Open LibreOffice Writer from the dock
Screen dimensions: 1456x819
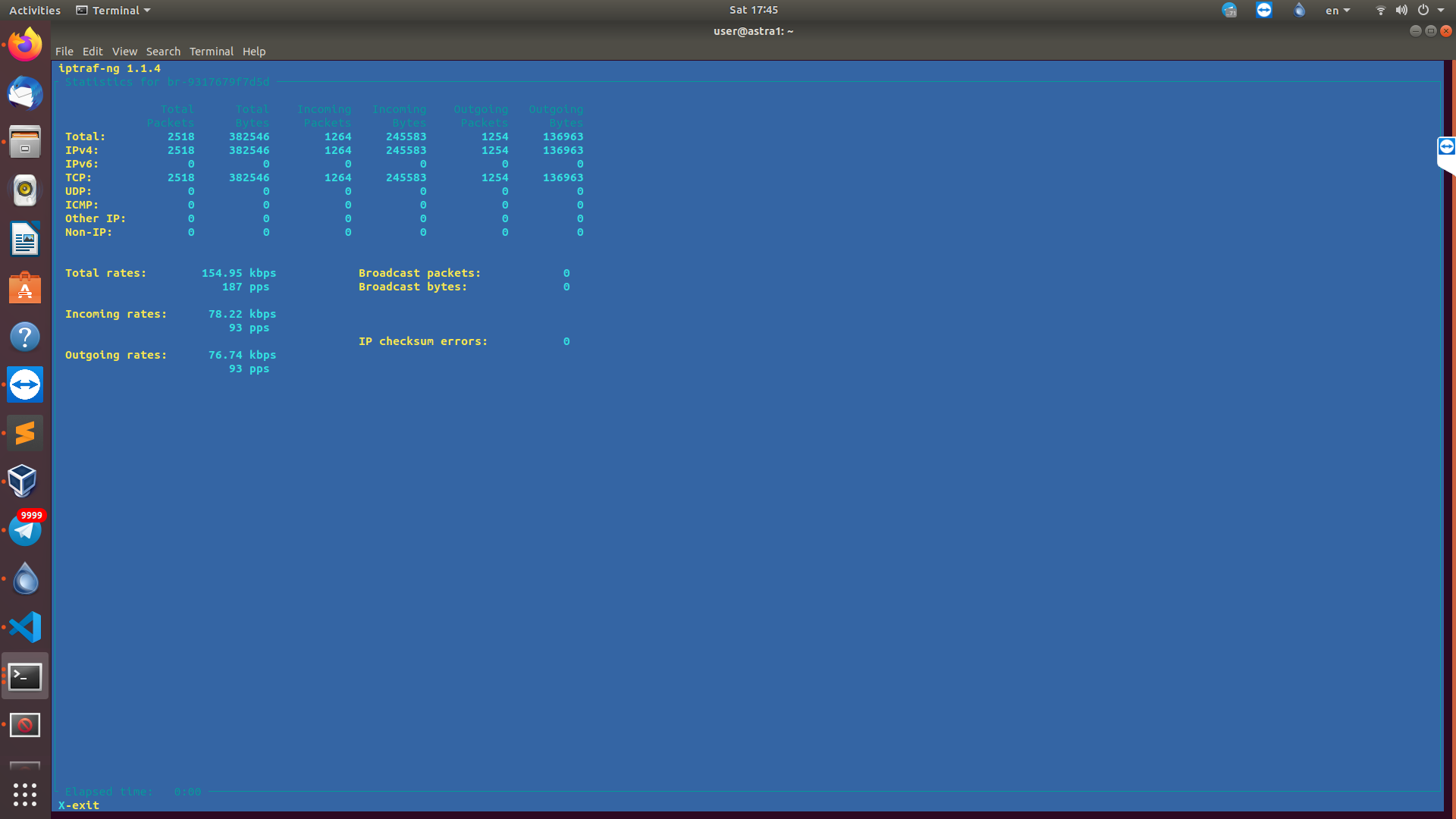coord(25,240)
